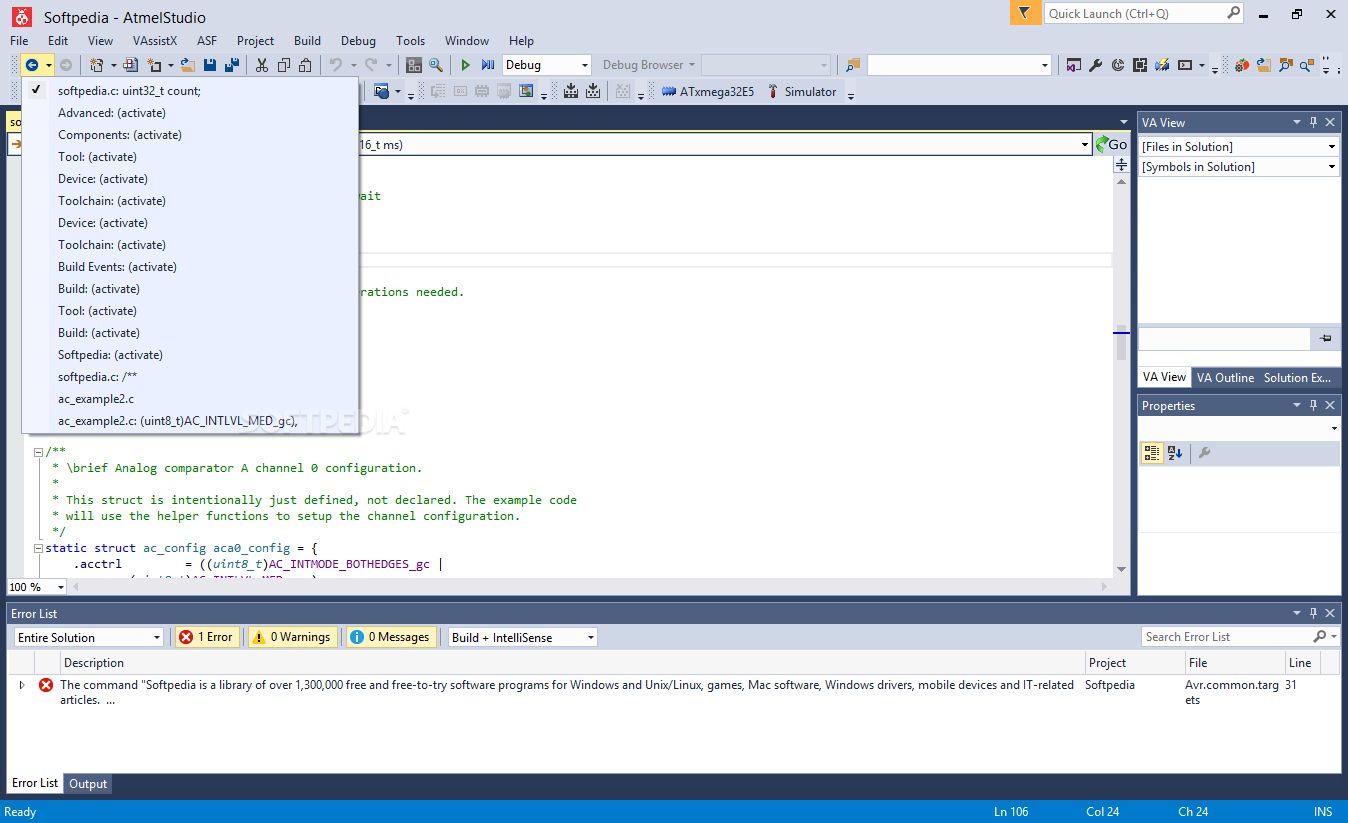Viewport: 1348px width, 823px height.
Task: Click the Copy icon in toolbar
Action: pyautogui.click(x=284, y=65)
